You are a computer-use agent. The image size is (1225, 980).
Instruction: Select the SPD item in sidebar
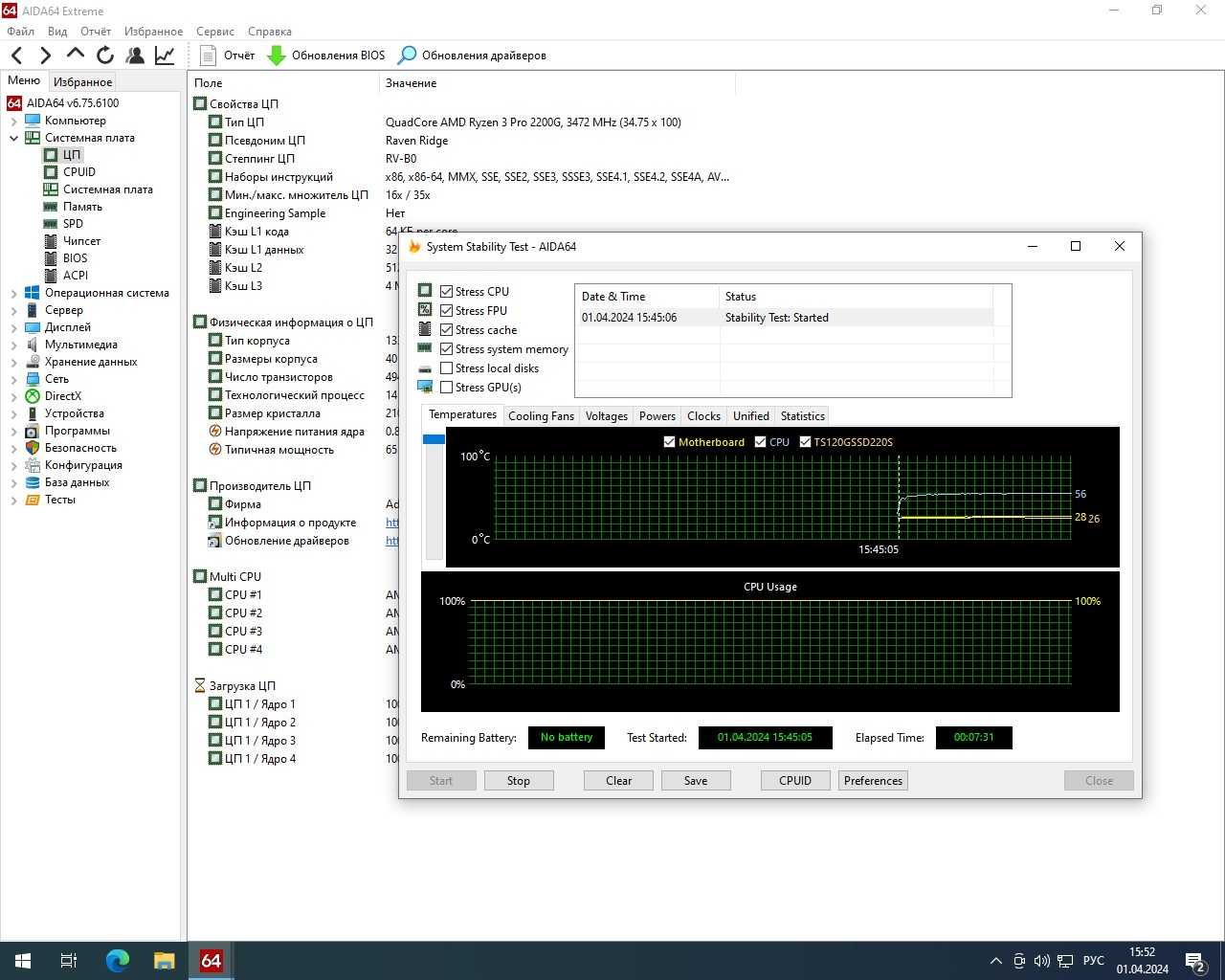click(73, 224)
